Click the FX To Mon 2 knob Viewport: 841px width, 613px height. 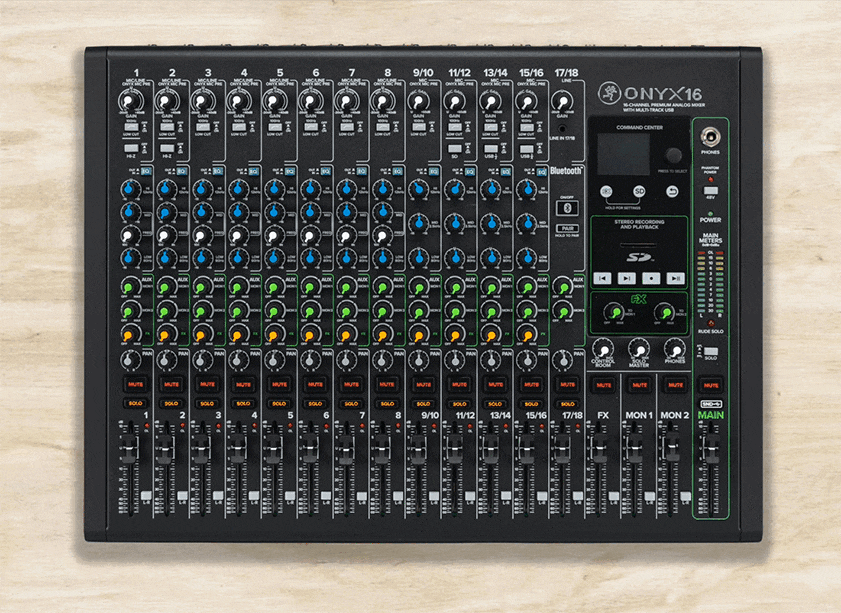point(665,312)
